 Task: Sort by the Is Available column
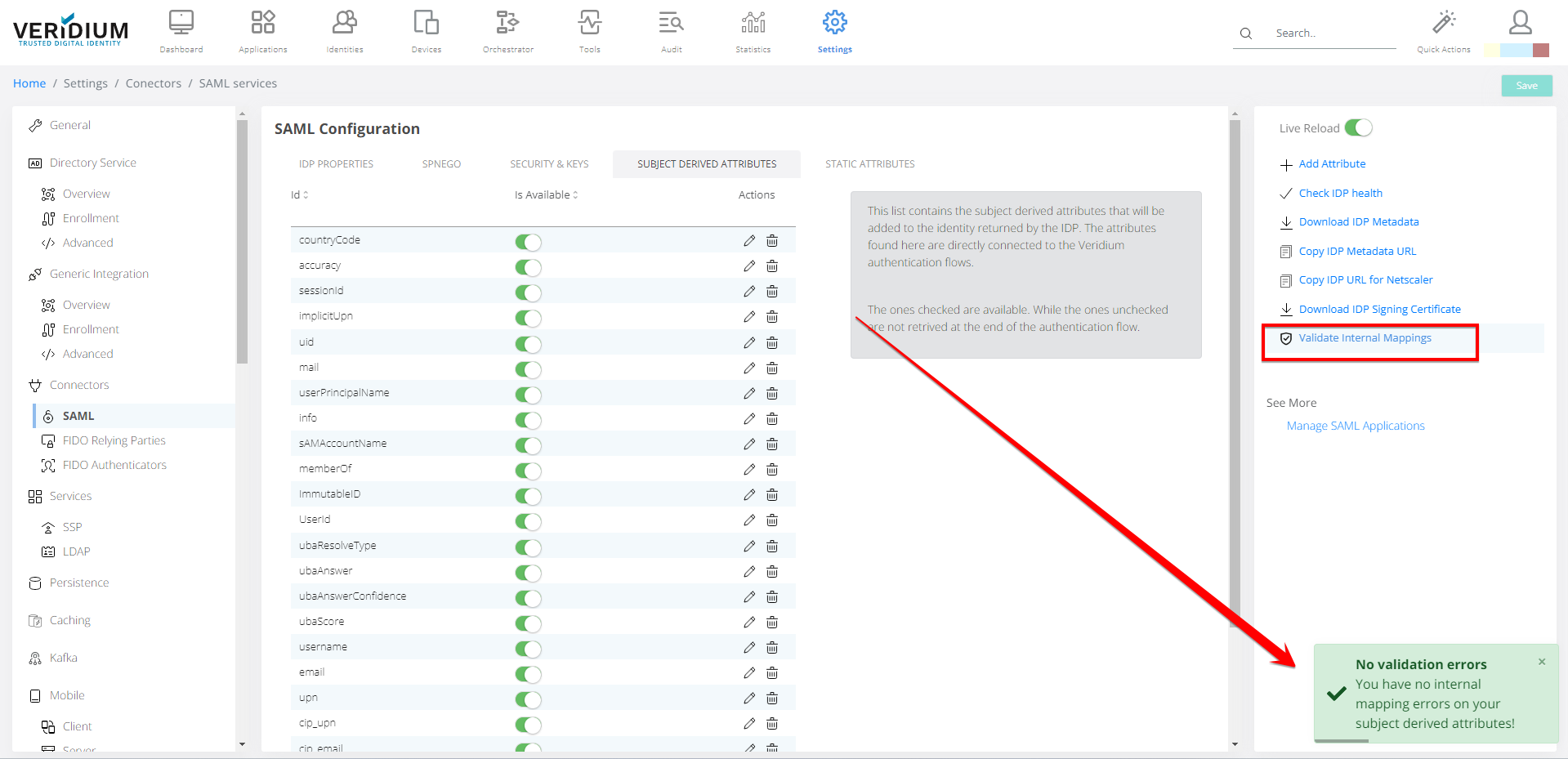click(546, 195)
